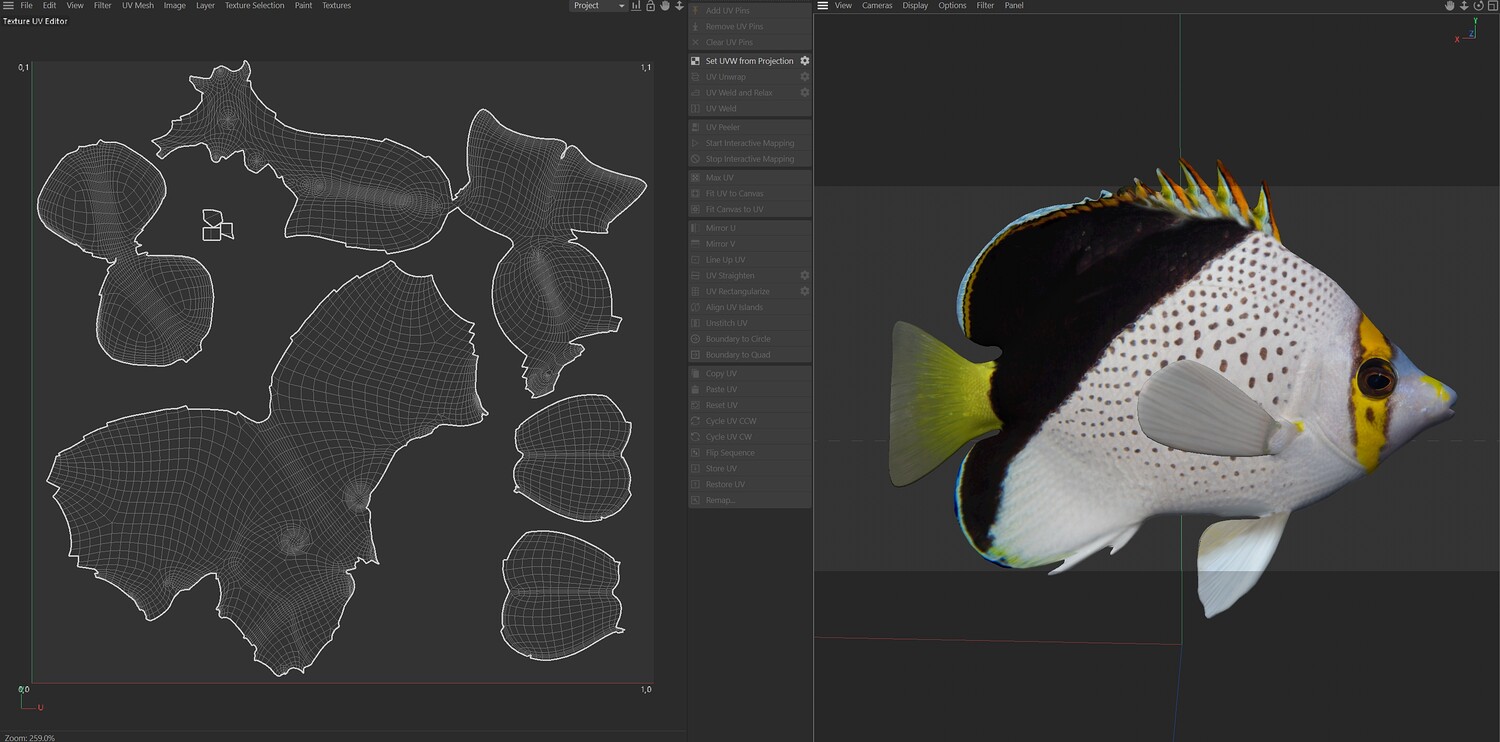Click the Max UV command
1500x742 pixels.
tap(750, 178)
